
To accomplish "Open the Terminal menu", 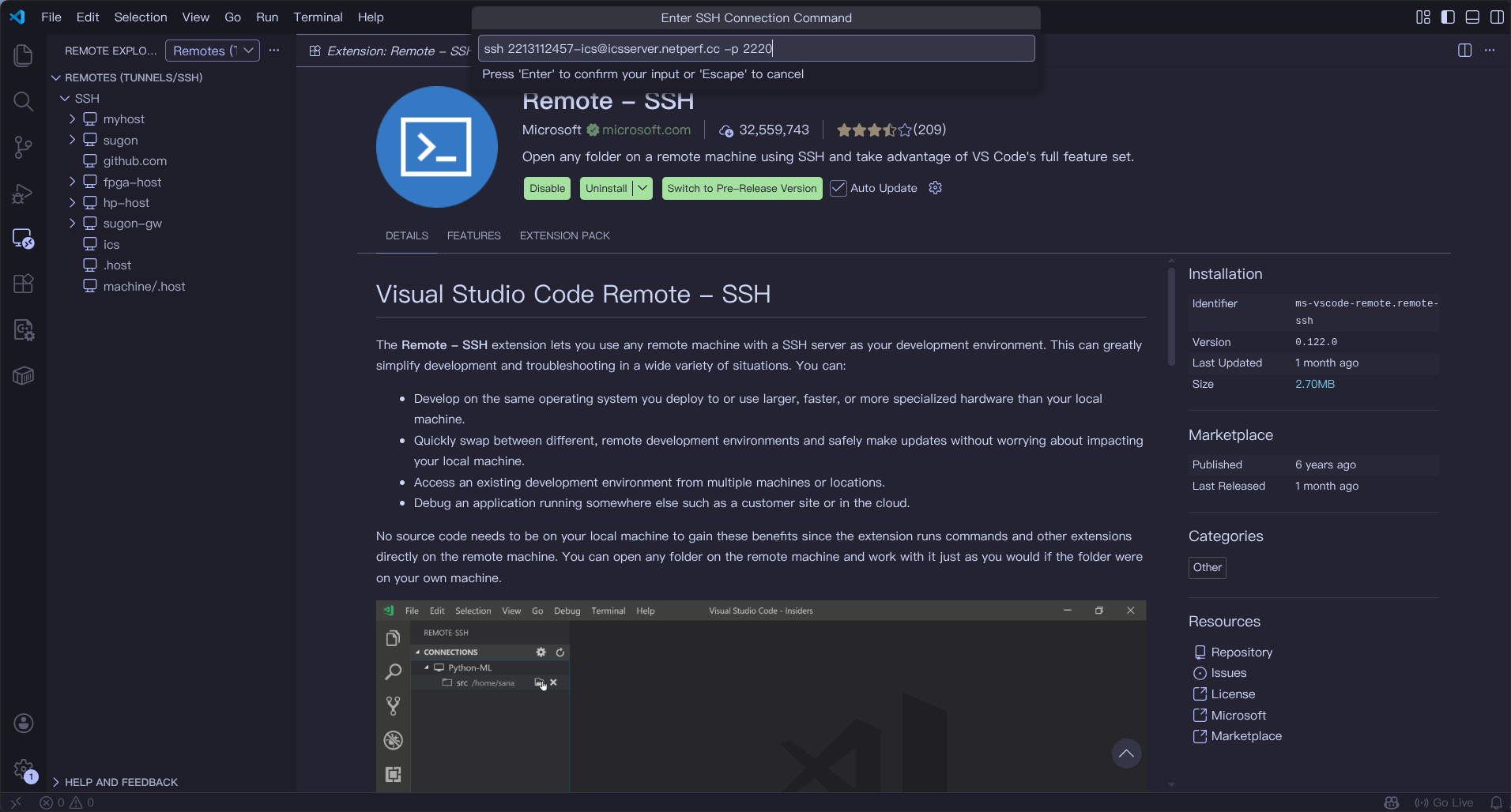I will pos(318,17).
